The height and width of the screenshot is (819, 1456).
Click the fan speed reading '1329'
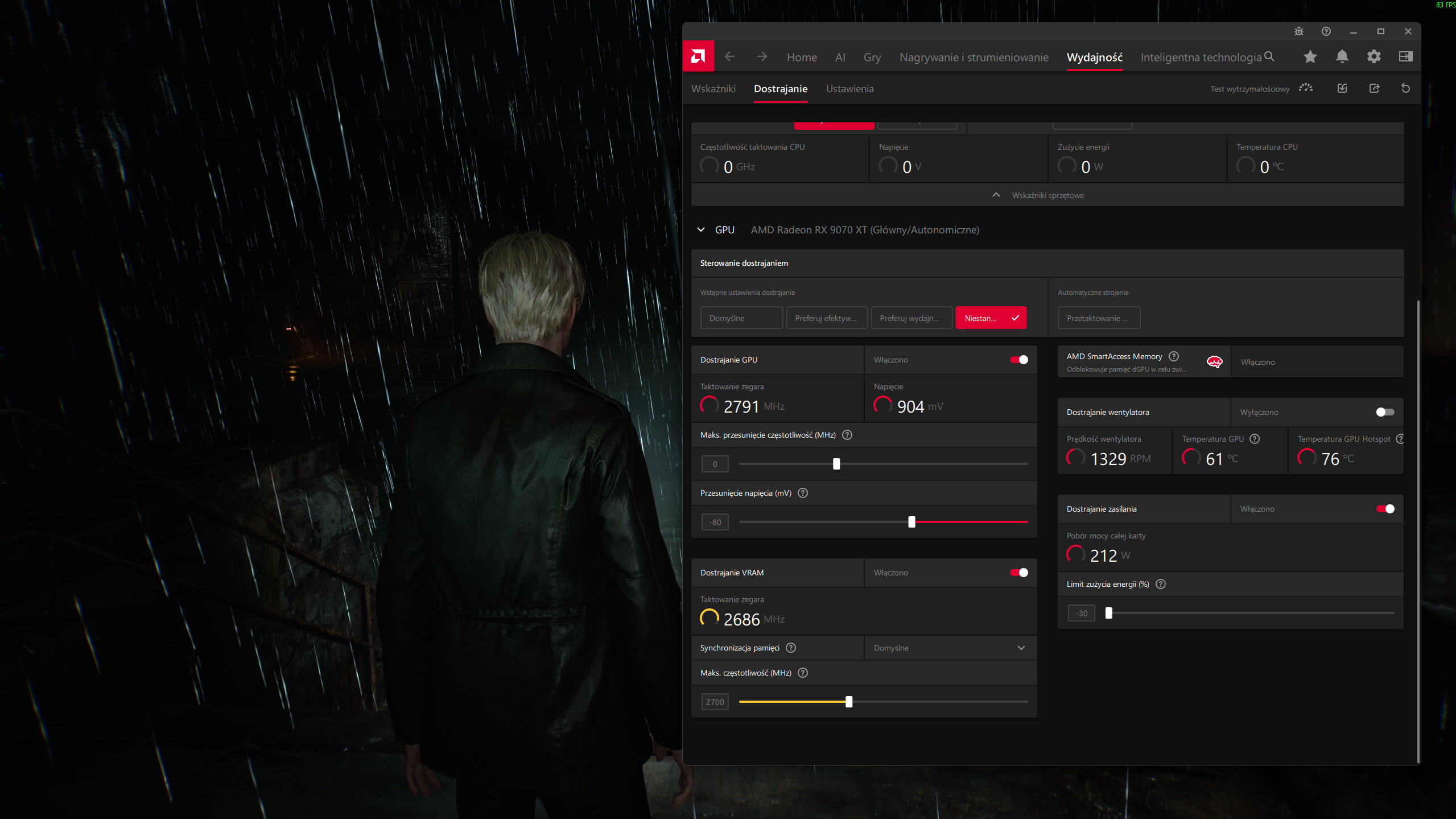[1108, 459]
